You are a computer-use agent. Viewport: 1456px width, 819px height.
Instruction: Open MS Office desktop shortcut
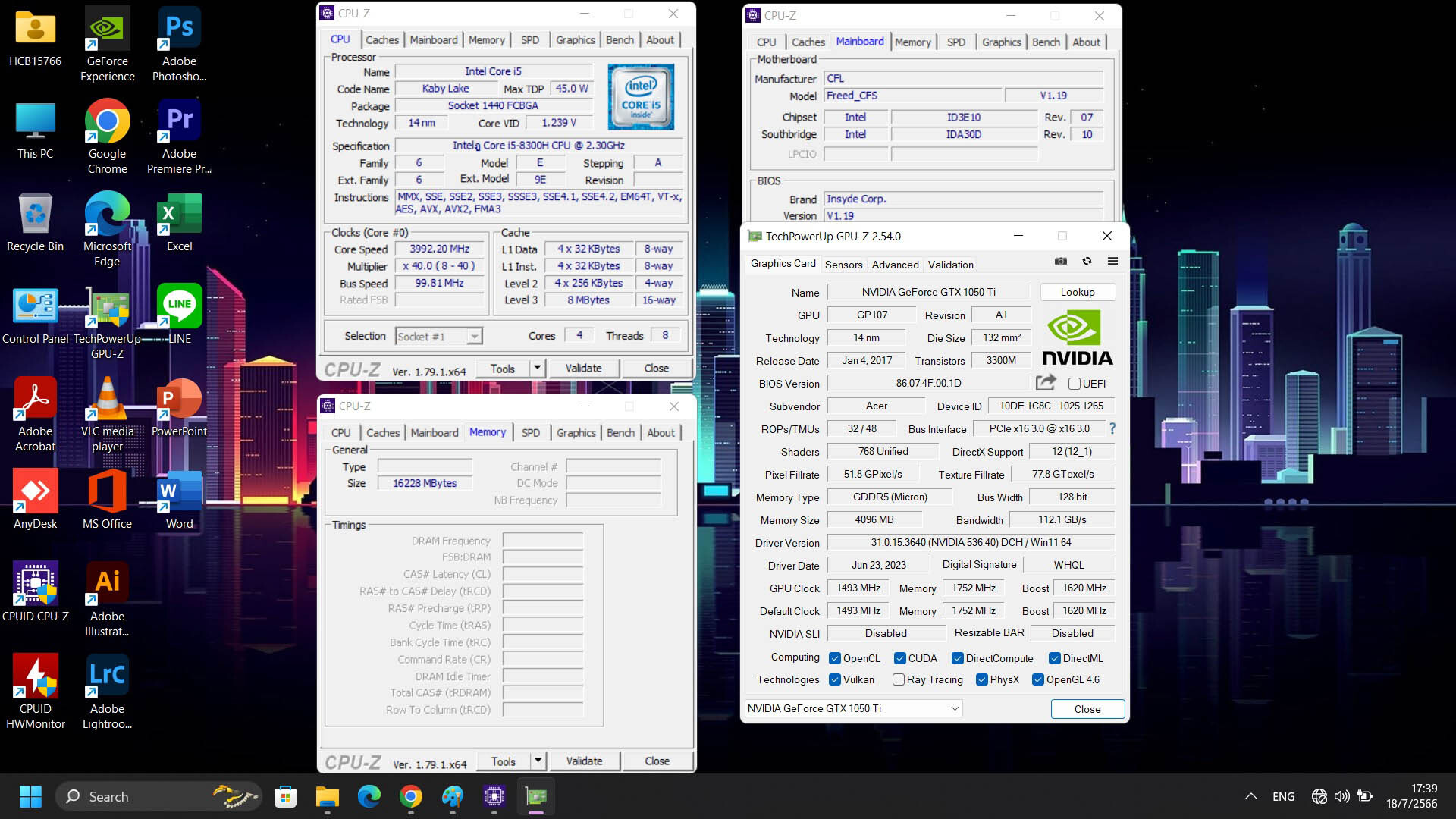click(x=107, y=499)
